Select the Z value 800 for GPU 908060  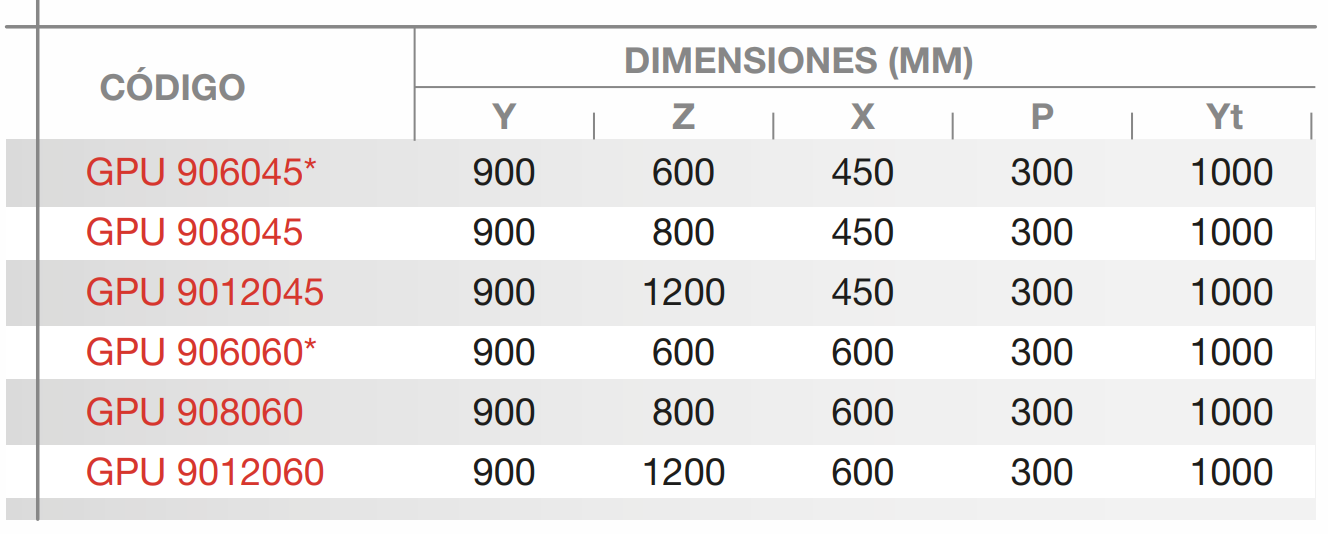(x=683, y=412)
